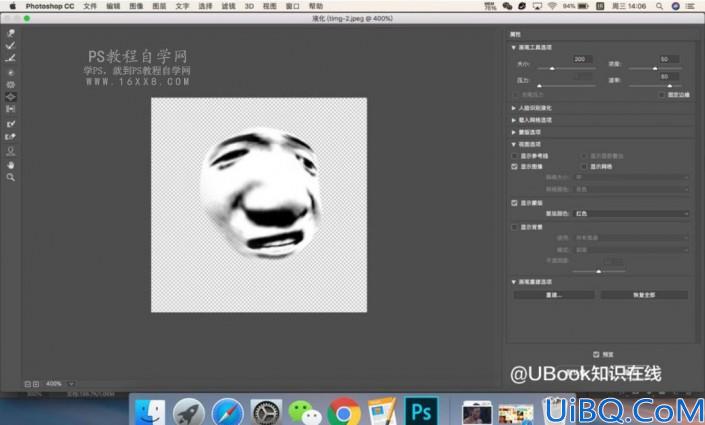This screenshot has width=705, height=425.
Task: Click the density field showing 50
Action: (669, 59)
